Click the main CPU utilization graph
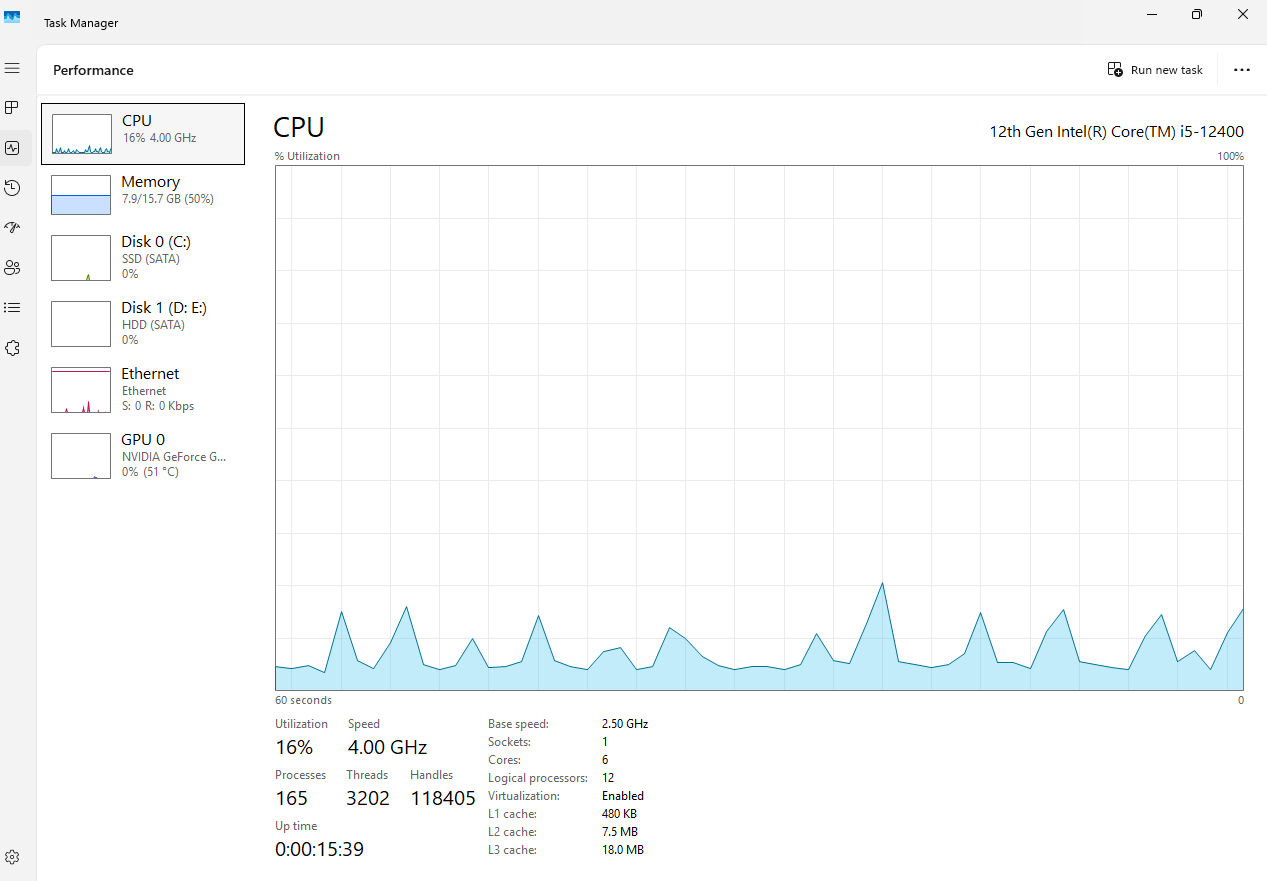This screenshot has width=1267, height=881. click(759, 427)
